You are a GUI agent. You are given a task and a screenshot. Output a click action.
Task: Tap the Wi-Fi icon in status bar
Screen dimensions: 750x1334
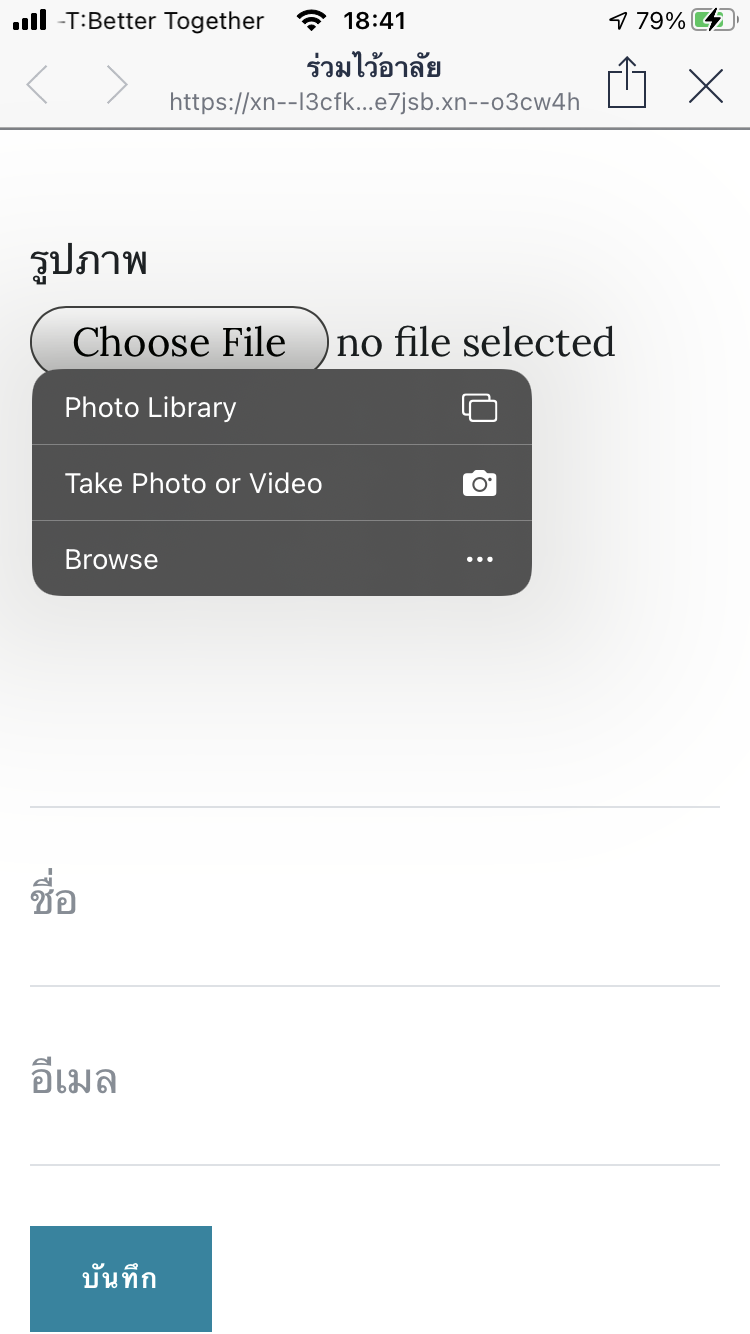point(312,21)
